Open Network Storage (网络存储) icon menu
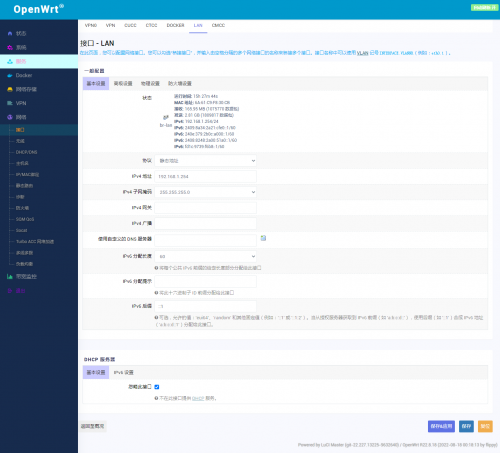Screen dimensions: 500x453 (10, 89)
